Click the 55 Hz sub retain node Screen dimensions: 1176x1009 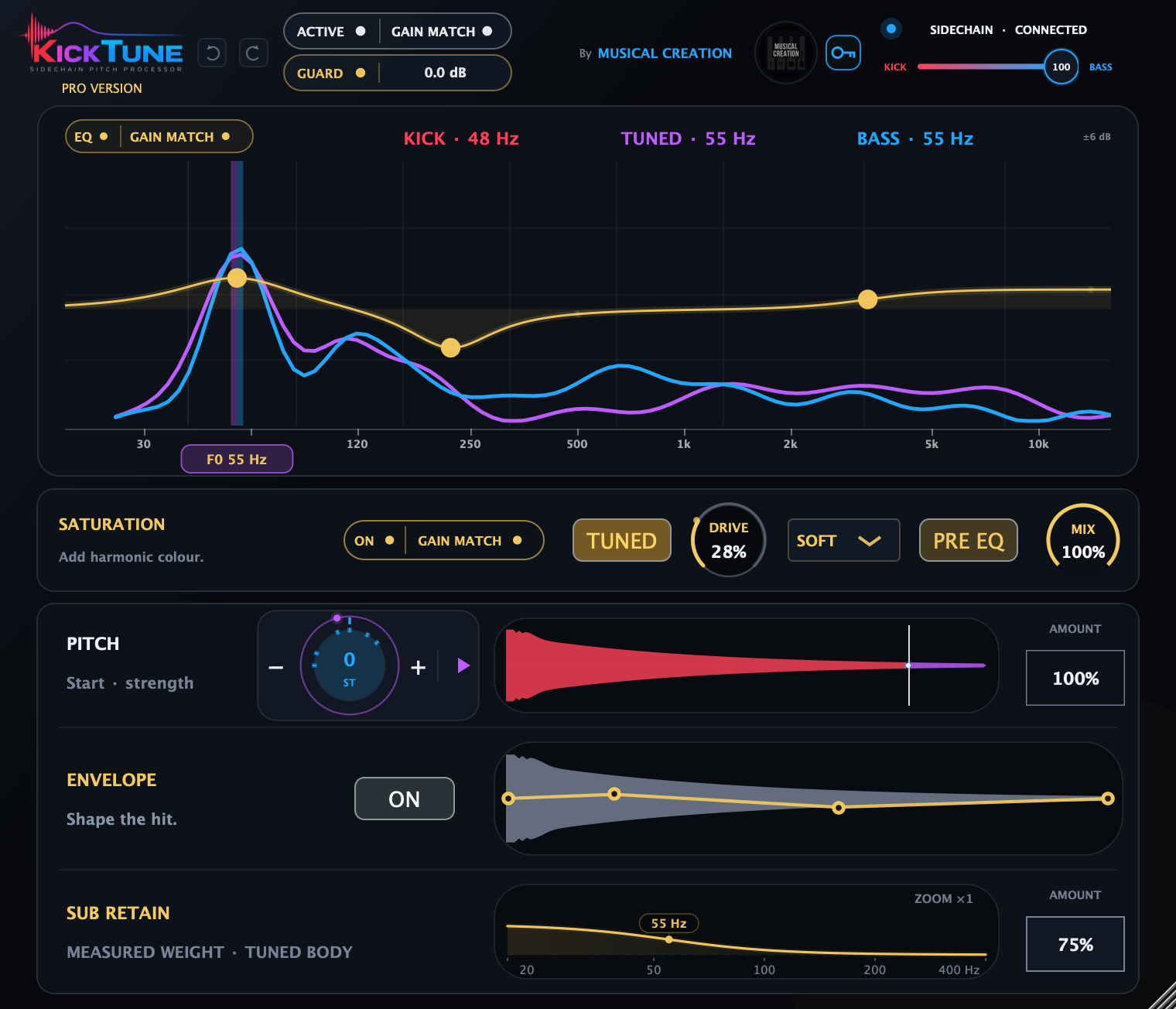point(669,939)
